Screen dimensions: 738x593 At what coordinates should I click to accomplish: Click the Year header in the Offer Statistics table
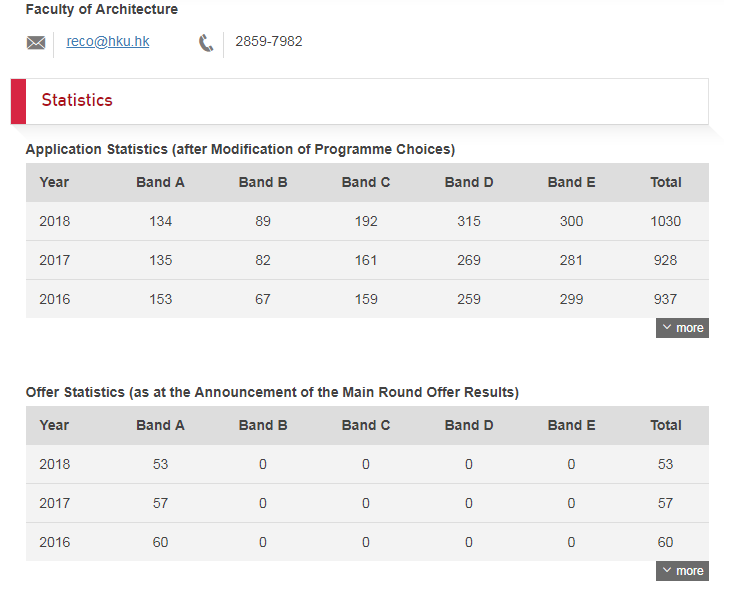tap(54, 425)
